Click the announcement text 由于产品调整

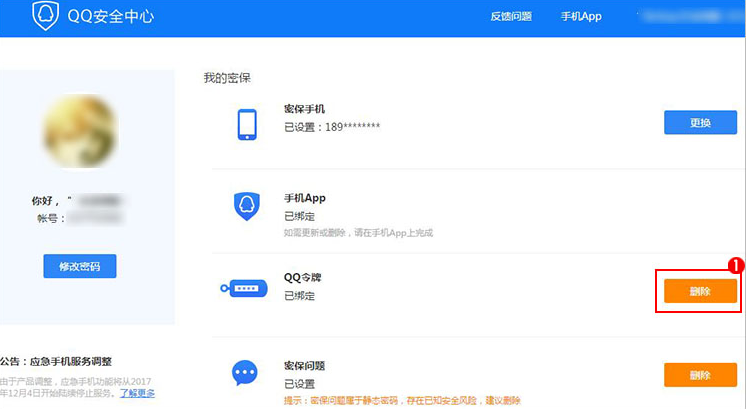[x=76, y=387]
